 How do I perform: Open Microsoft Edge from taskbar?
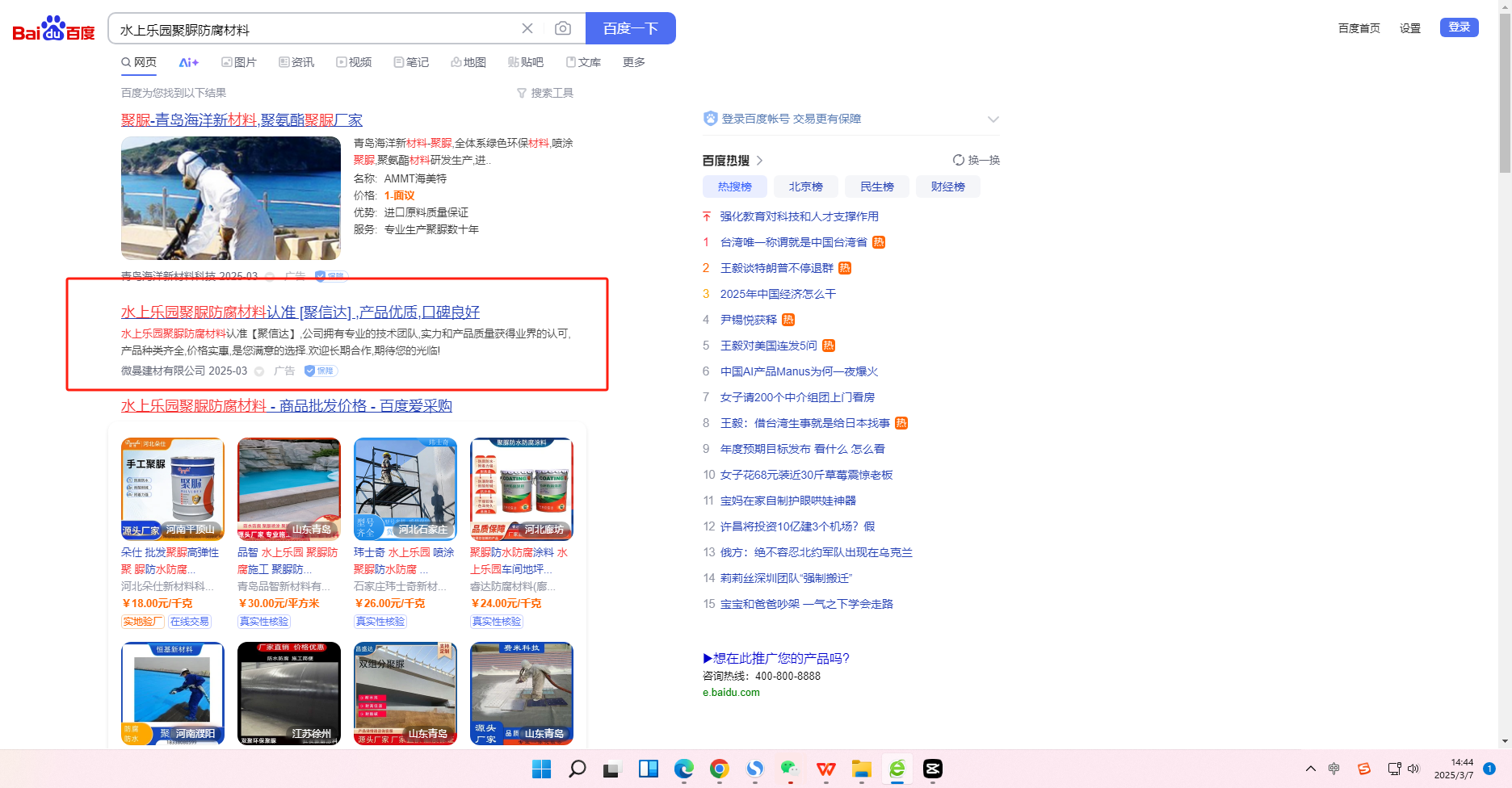[684, 769]
